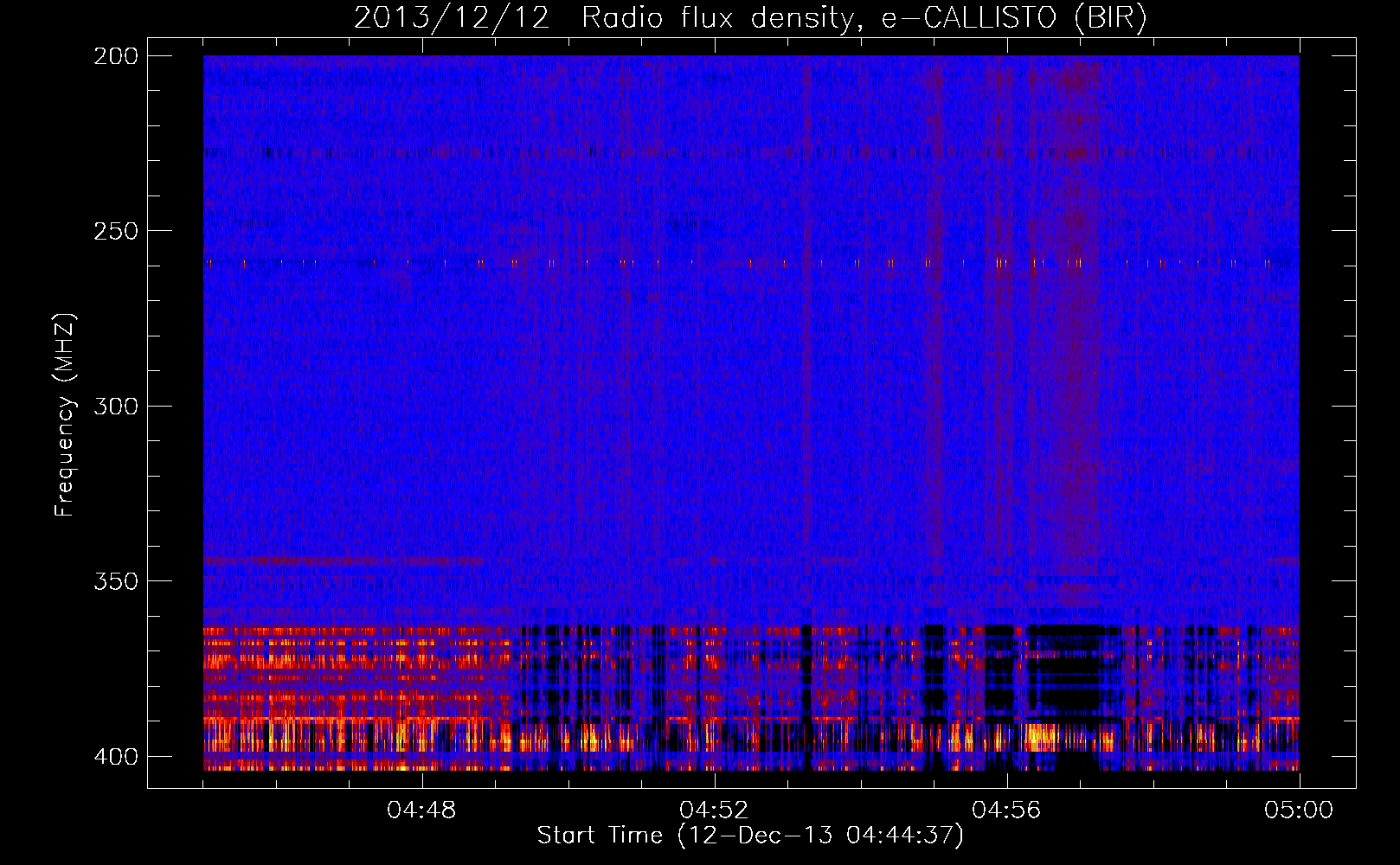1400x865 pixels.
Task: Click the 350 frequency tick label
Action: coord(115,580)
